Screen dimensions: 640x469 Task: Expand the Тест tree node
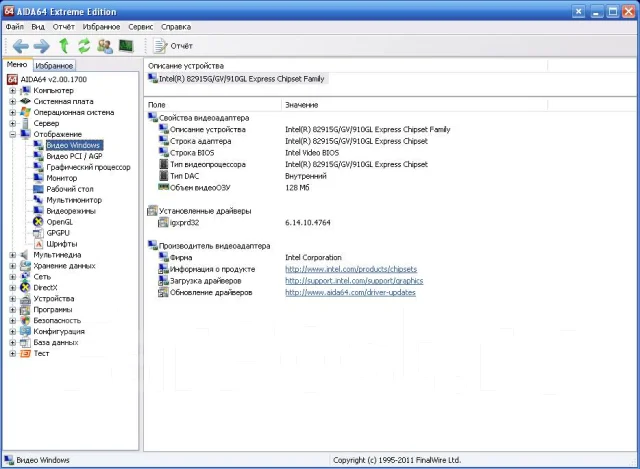click(13, 353)
